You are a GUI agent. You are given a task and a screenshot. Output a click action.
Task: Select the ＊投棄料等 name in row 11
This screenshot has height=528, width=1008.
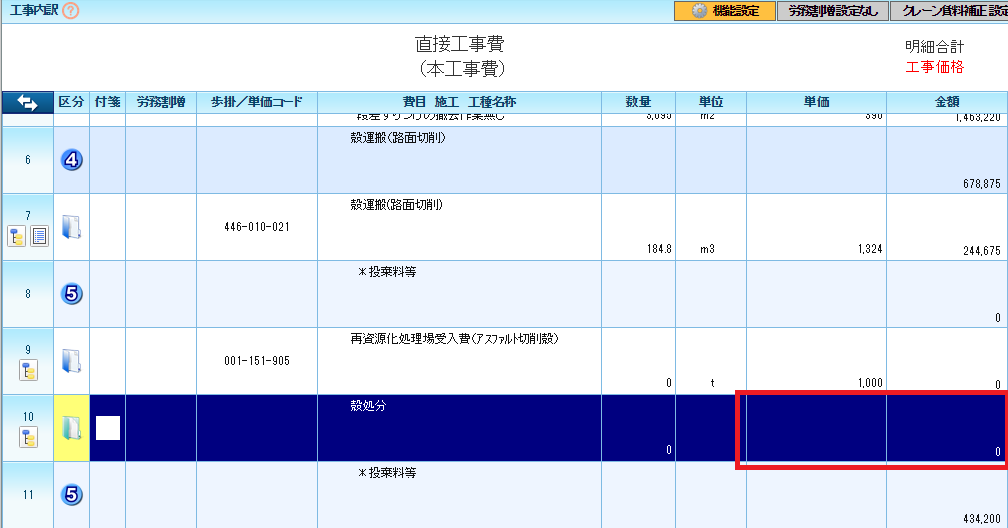click(387, 473)
